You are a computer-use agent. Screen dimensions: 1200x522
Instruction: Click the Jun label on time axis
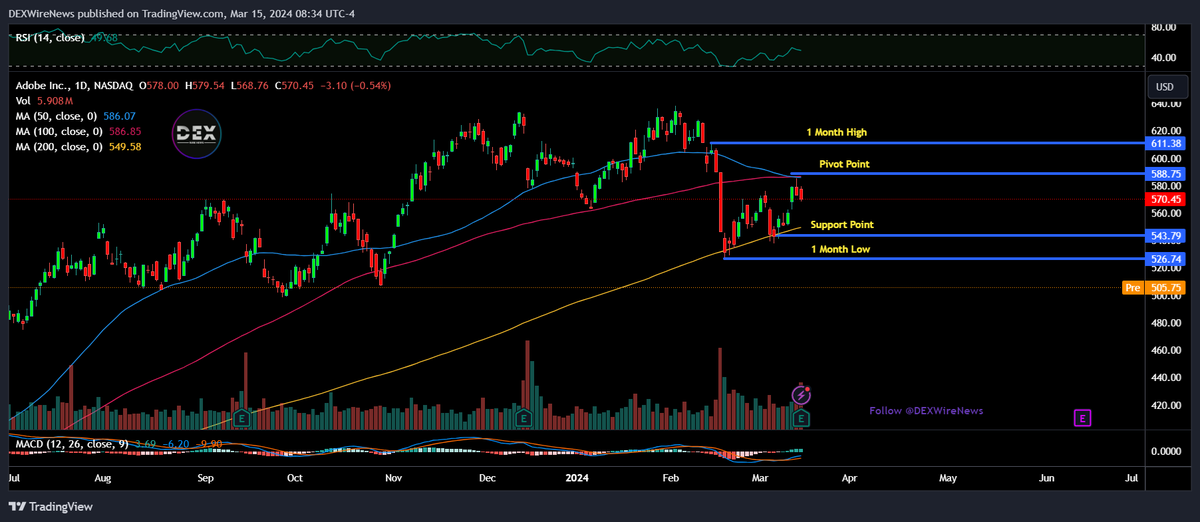1047,479
